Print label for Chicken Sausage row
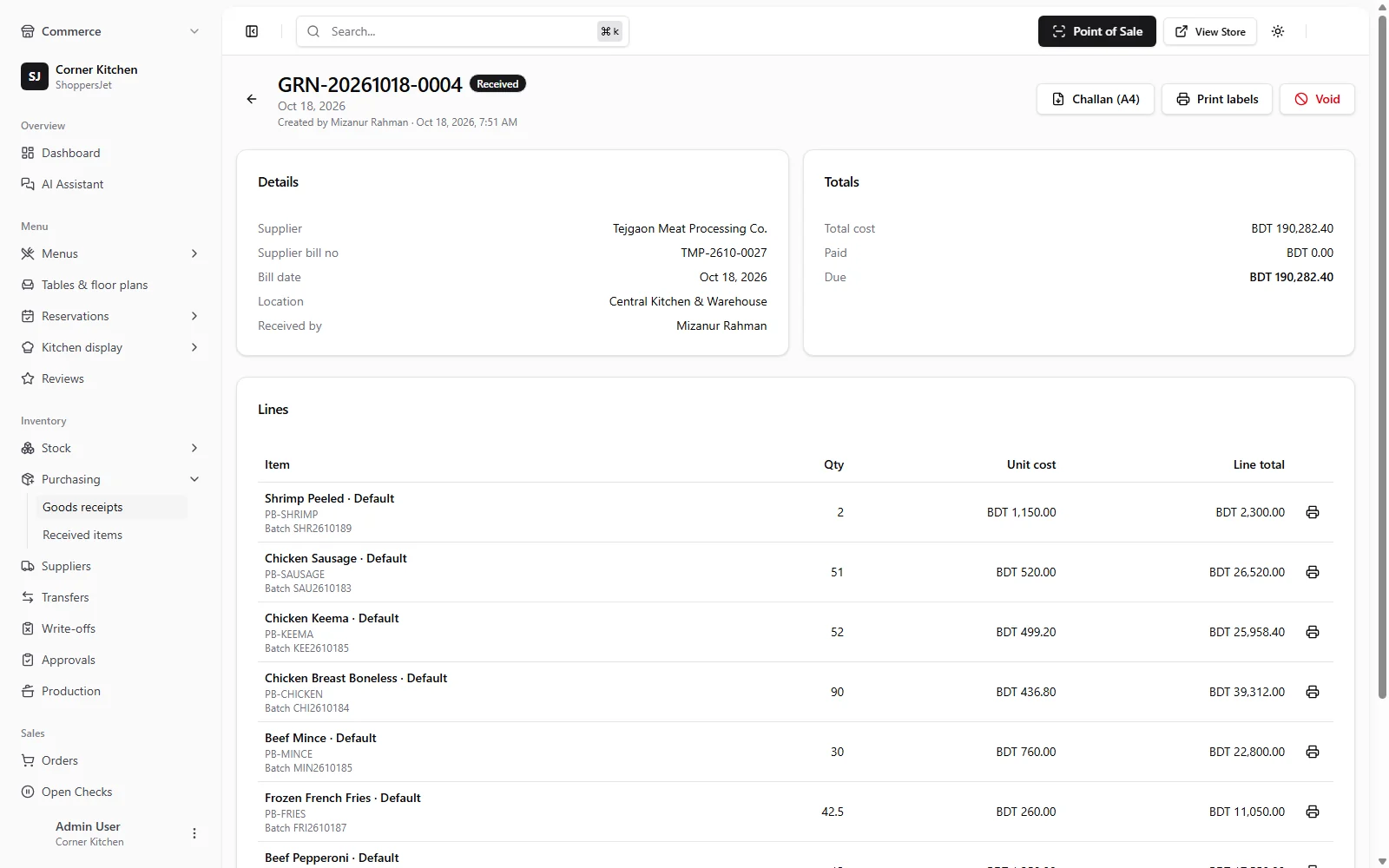Screen dimensions: 1389x868 (1313, 572)
